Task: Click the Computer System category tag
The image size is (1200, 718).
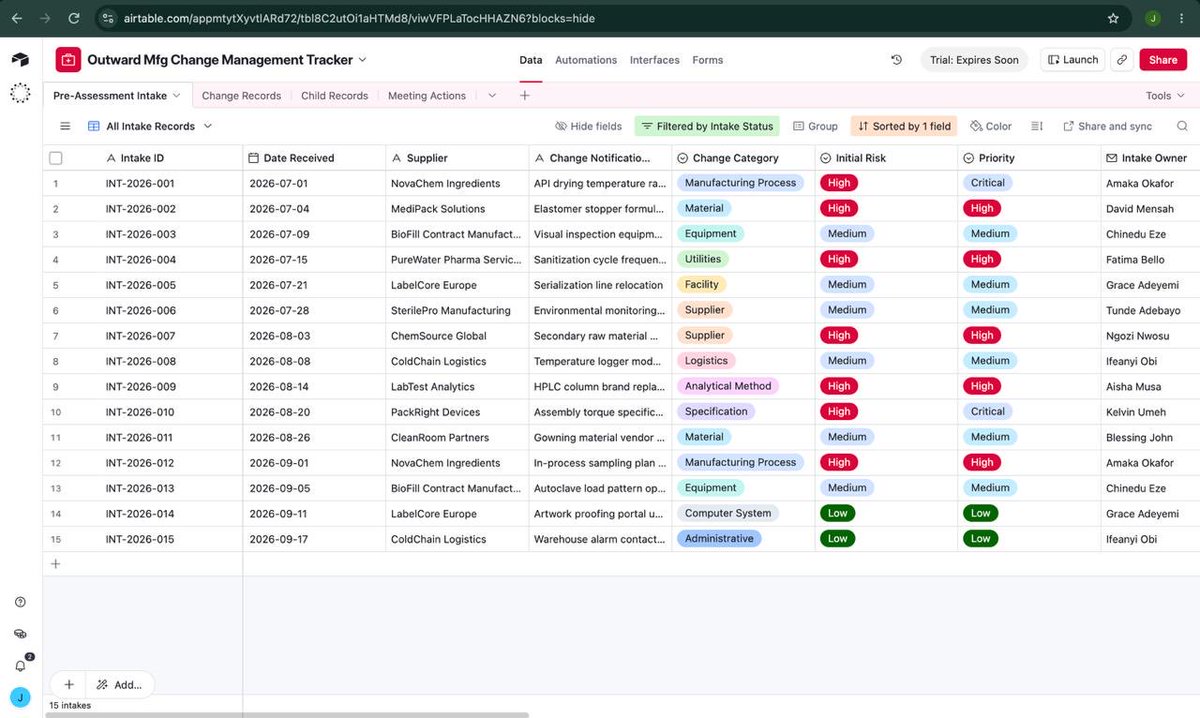Action: (x=728, y=513)
